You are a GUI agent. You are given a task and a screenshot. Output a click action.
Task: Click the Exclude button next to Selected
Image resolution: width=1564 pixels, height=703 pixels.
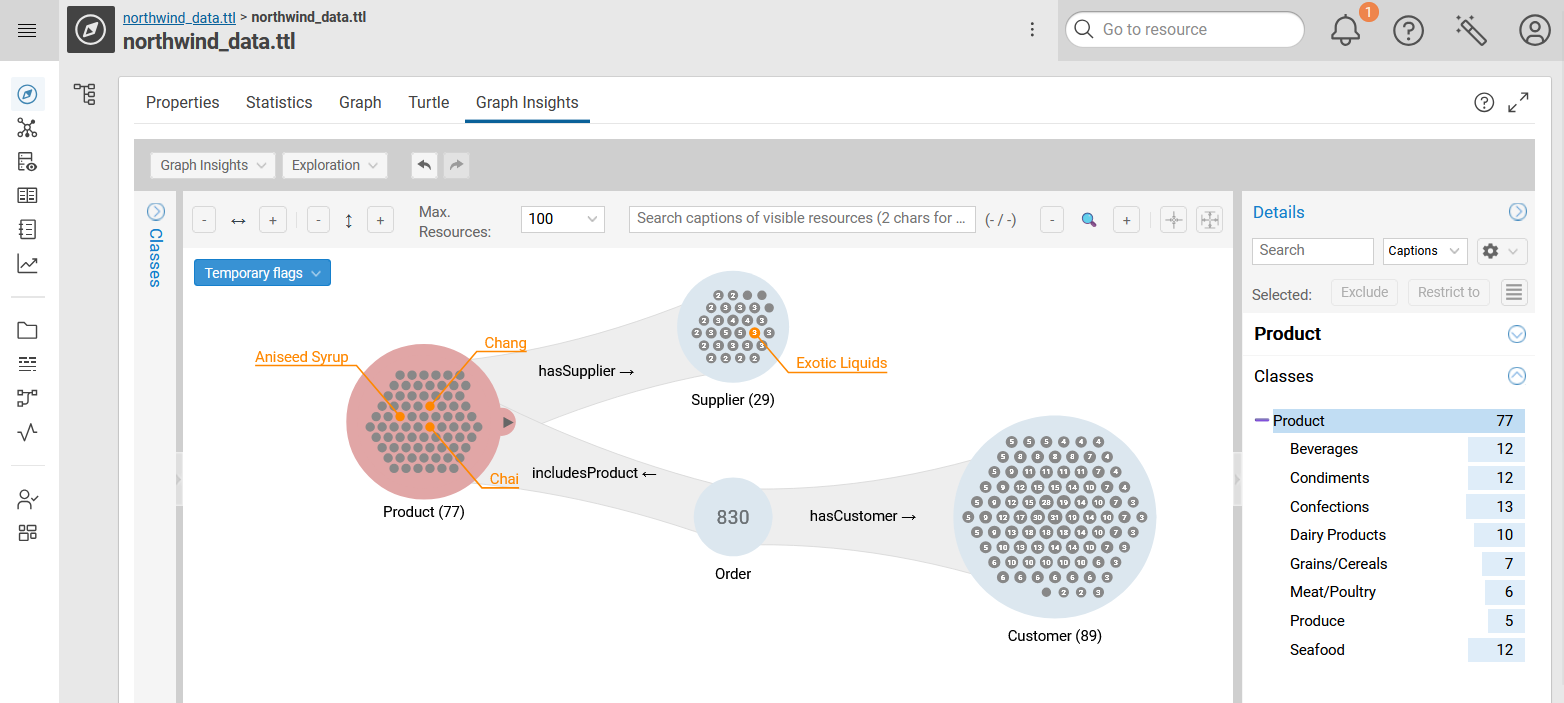[x=1363, y=292]
